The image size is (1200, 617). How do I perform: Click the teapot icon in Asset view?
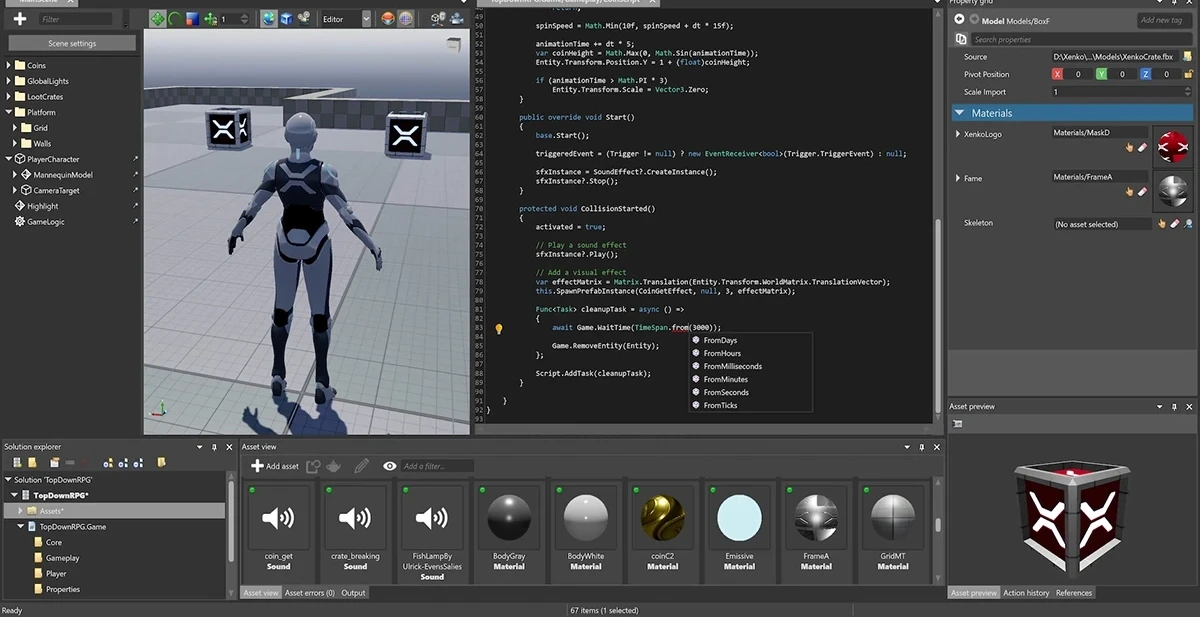[334, 466]
